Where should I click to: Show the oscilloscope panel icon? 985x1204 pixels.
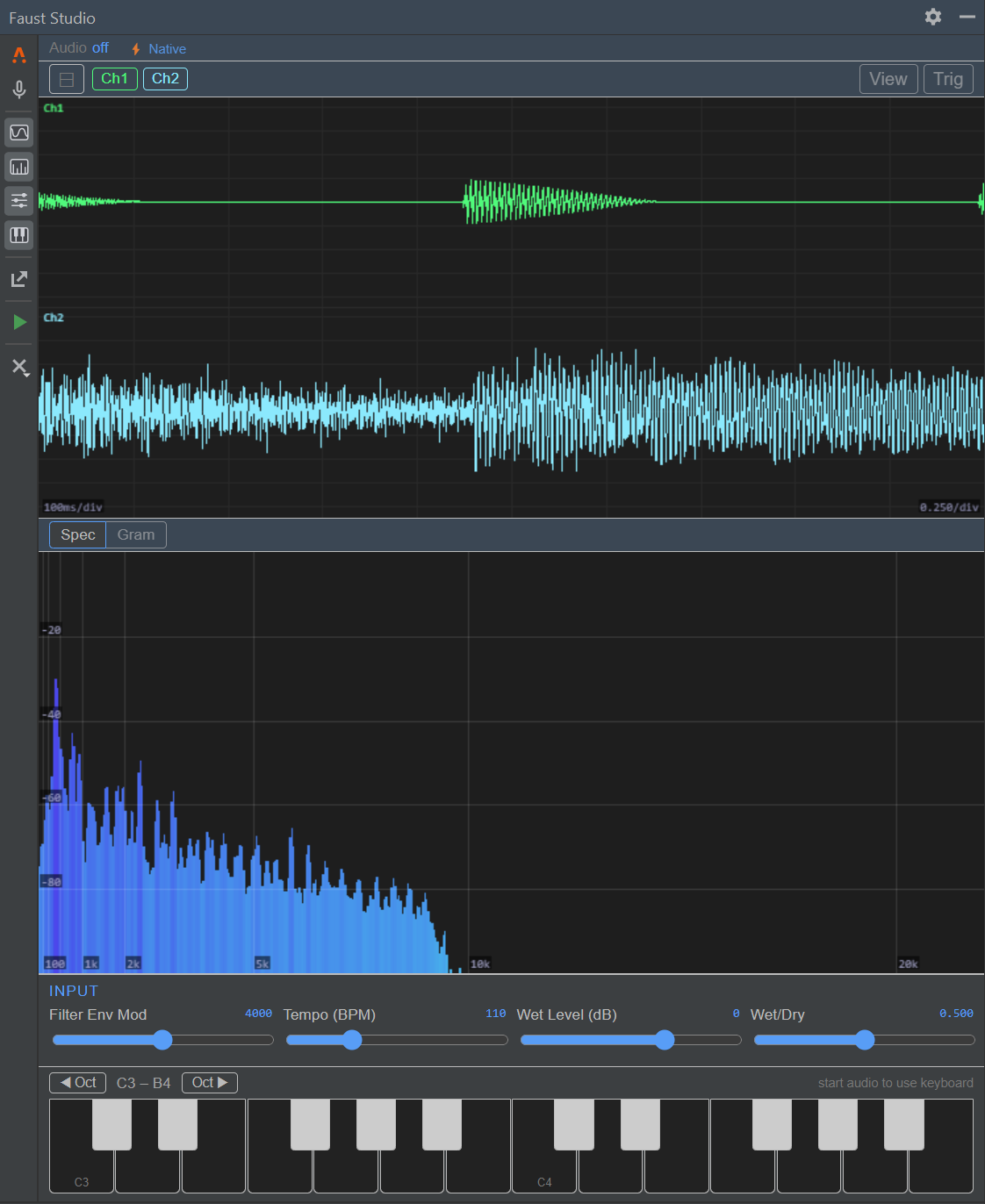pos(19,133)
